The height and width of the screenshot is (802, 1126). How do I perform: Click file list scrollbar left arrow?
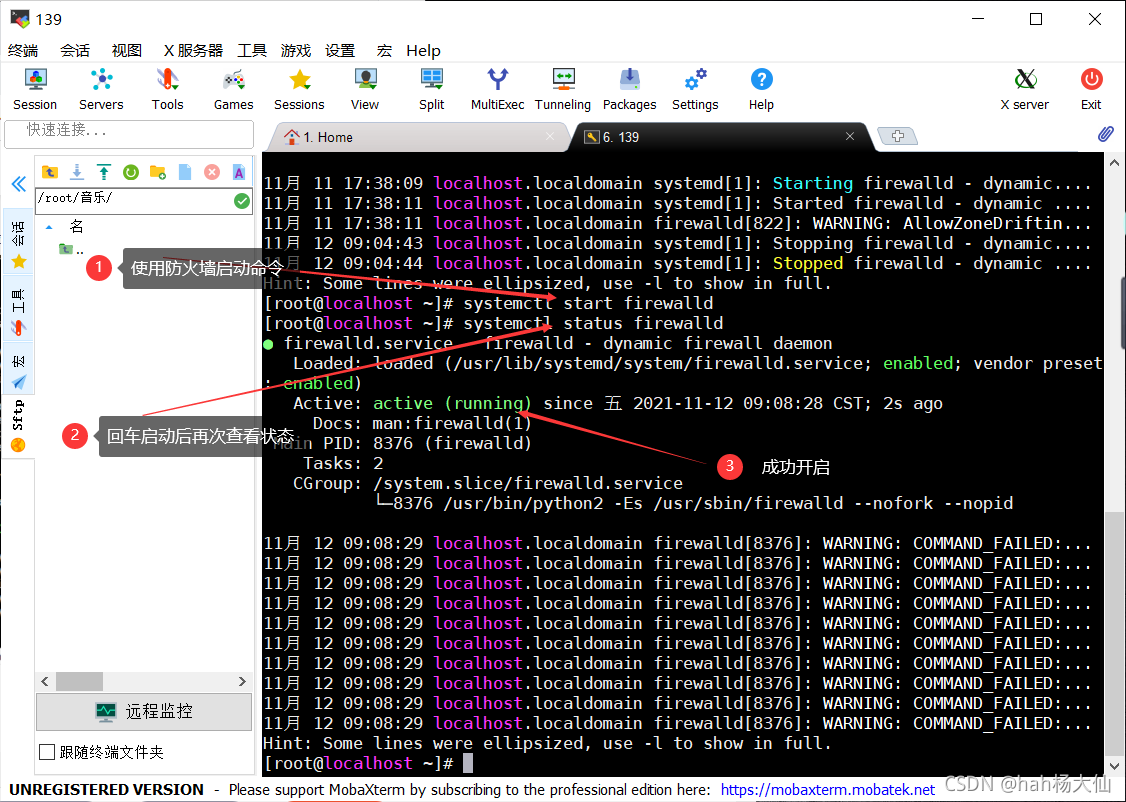coord(45,681)
